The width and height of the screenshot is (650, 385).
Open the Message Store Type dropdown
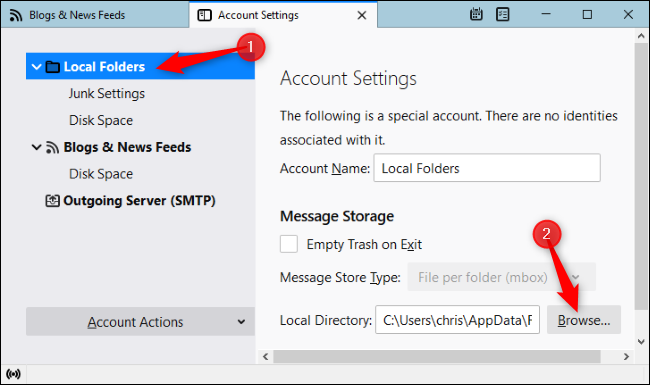click(502, 277)
